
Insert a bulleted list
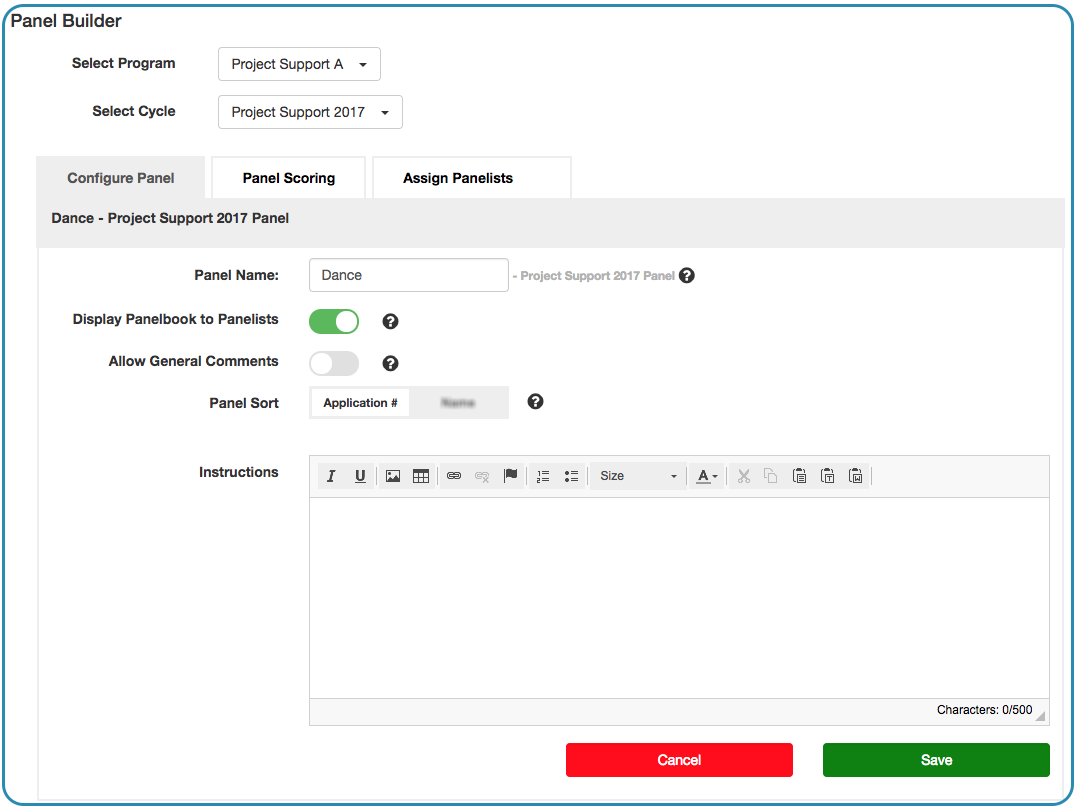coord(571,477)
